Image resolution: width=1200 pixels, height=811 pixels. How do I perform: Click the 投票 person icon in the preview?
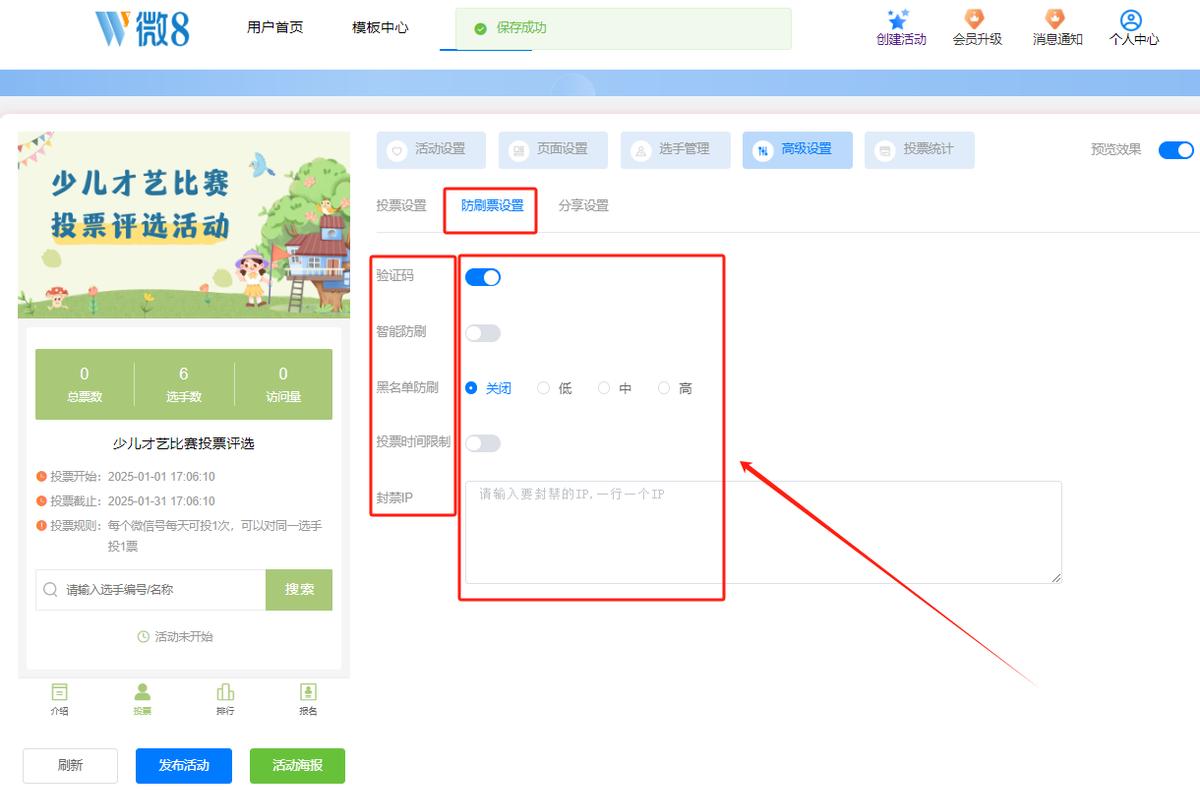[142, 692]
